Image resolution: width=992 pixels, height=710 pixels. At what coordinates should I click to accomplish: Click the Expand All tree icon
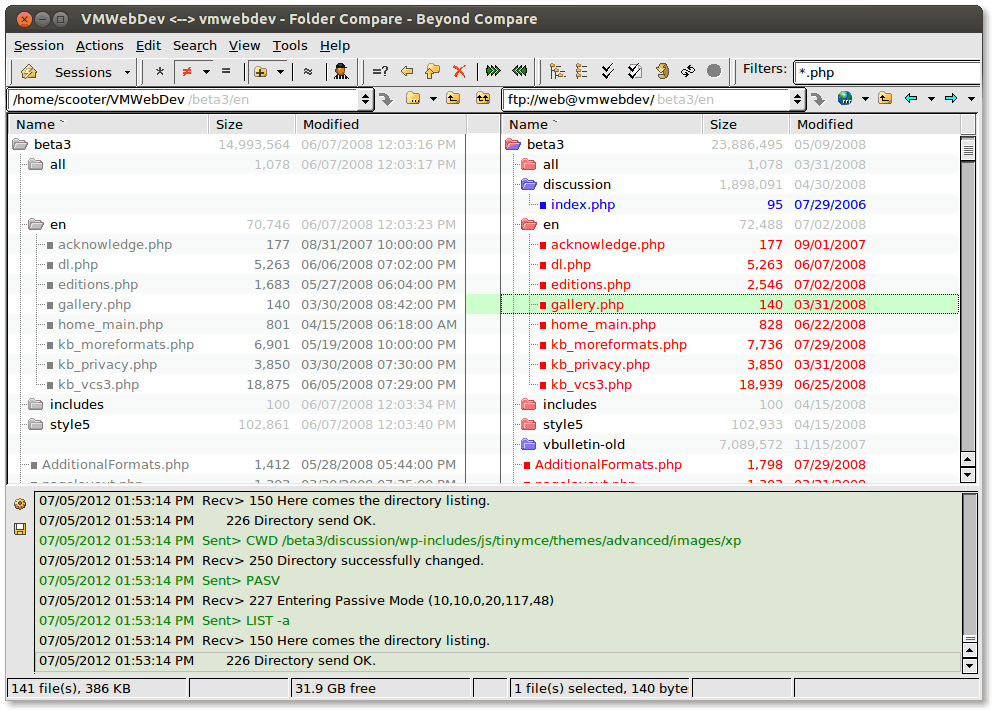coord(557,72)
